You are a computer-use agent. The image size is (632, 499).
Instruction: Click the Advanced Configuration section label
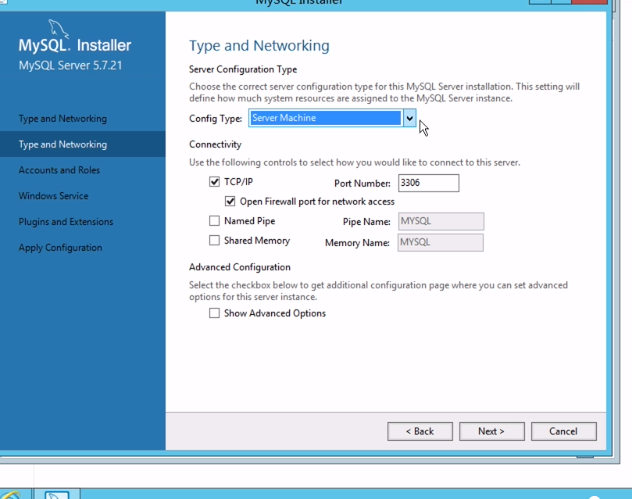point(240,267)
